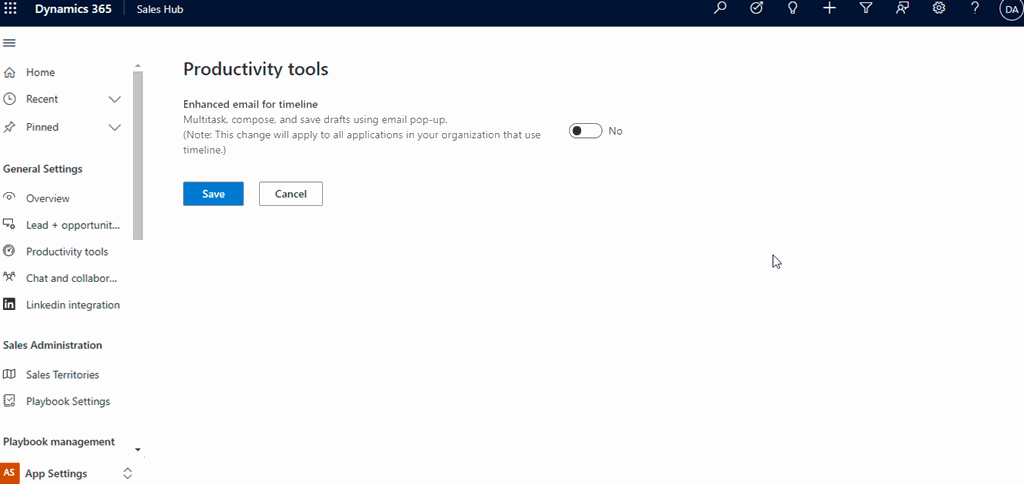The image size is (1024, 484).
Task: Open the DA user account avatar
Action: coord(1010,10)
